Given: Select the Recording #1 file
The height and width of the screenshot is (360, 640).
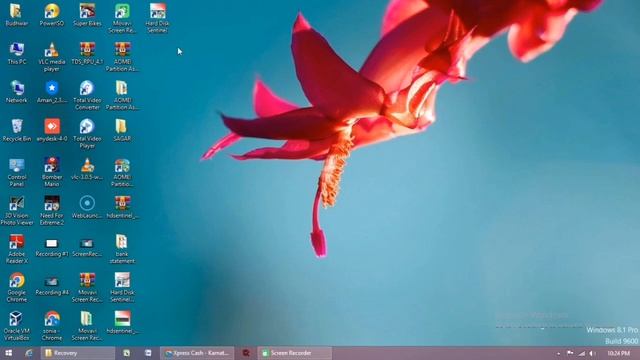Looking at the screenshot, I should pyautogui.click(x=52, y=247).
